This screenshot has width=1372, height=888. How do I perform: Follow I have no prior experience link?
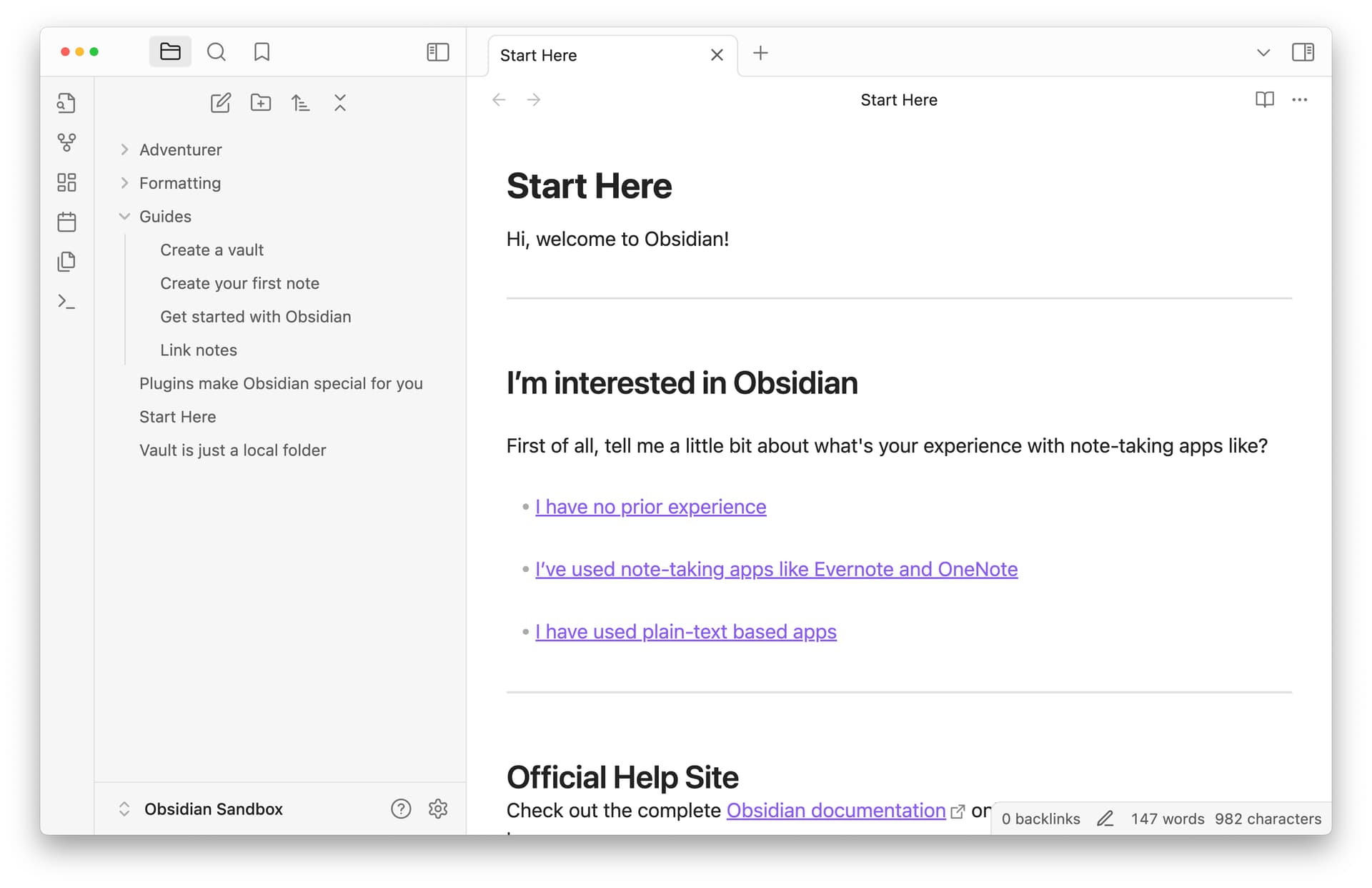[x=650, y=507]
